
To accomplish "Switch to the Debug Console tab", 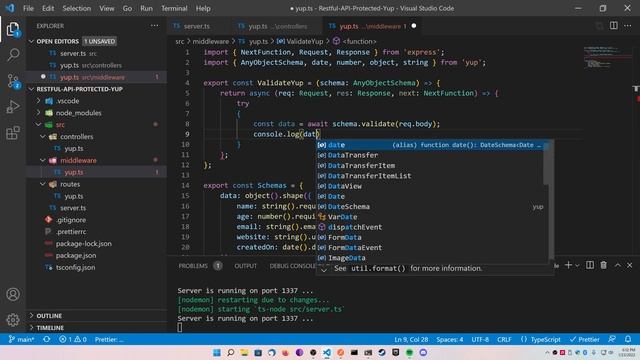I will tap(292, 266).
